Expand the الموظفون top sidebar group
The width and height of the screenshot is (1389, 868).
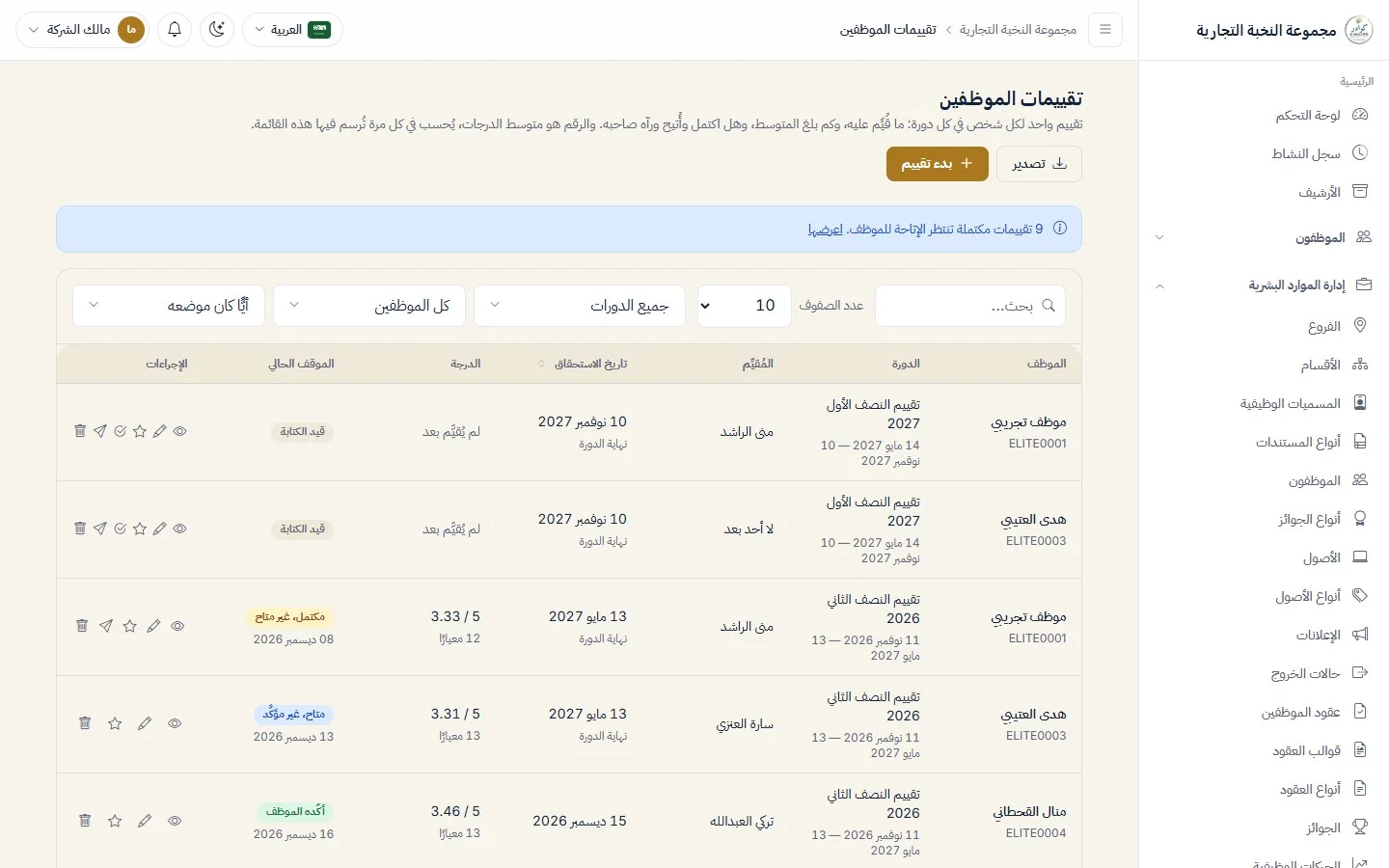1264,237
